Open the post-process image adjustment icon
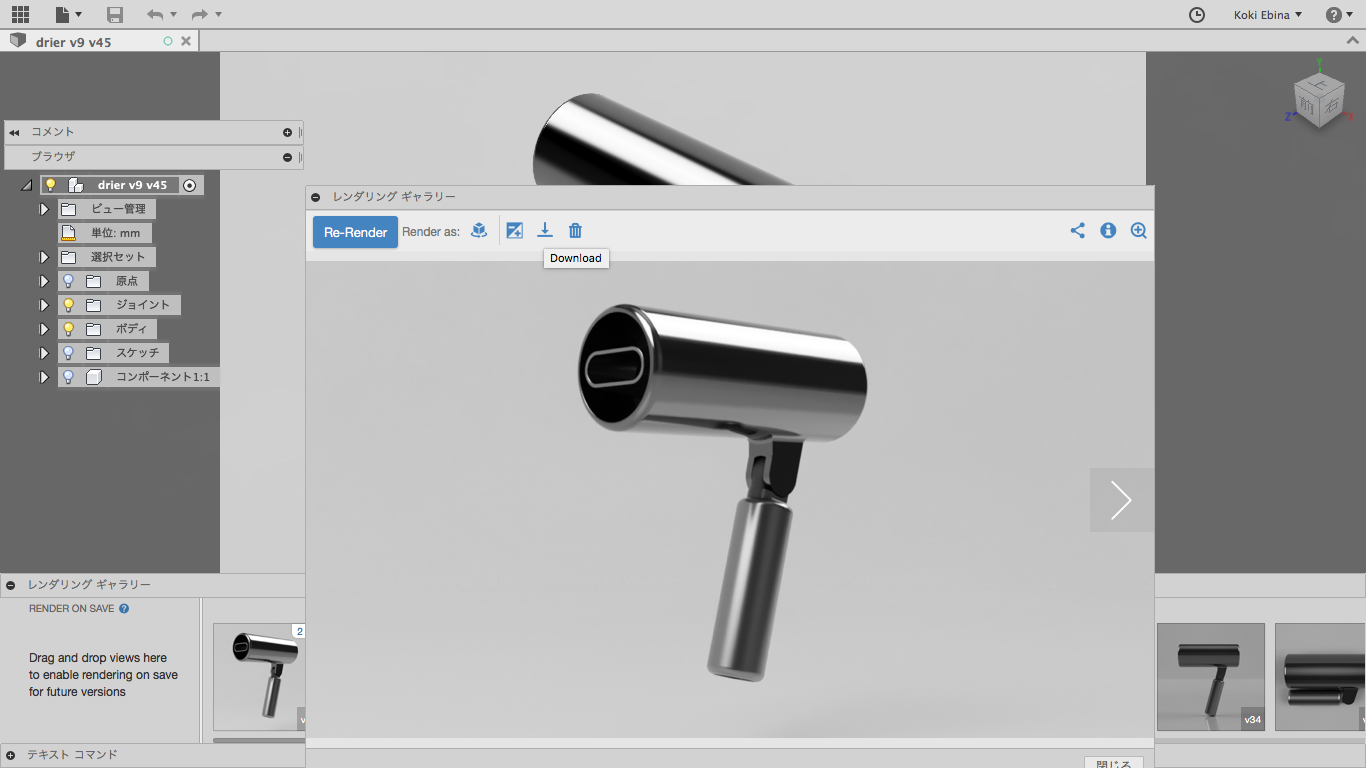 click(515, 231)
